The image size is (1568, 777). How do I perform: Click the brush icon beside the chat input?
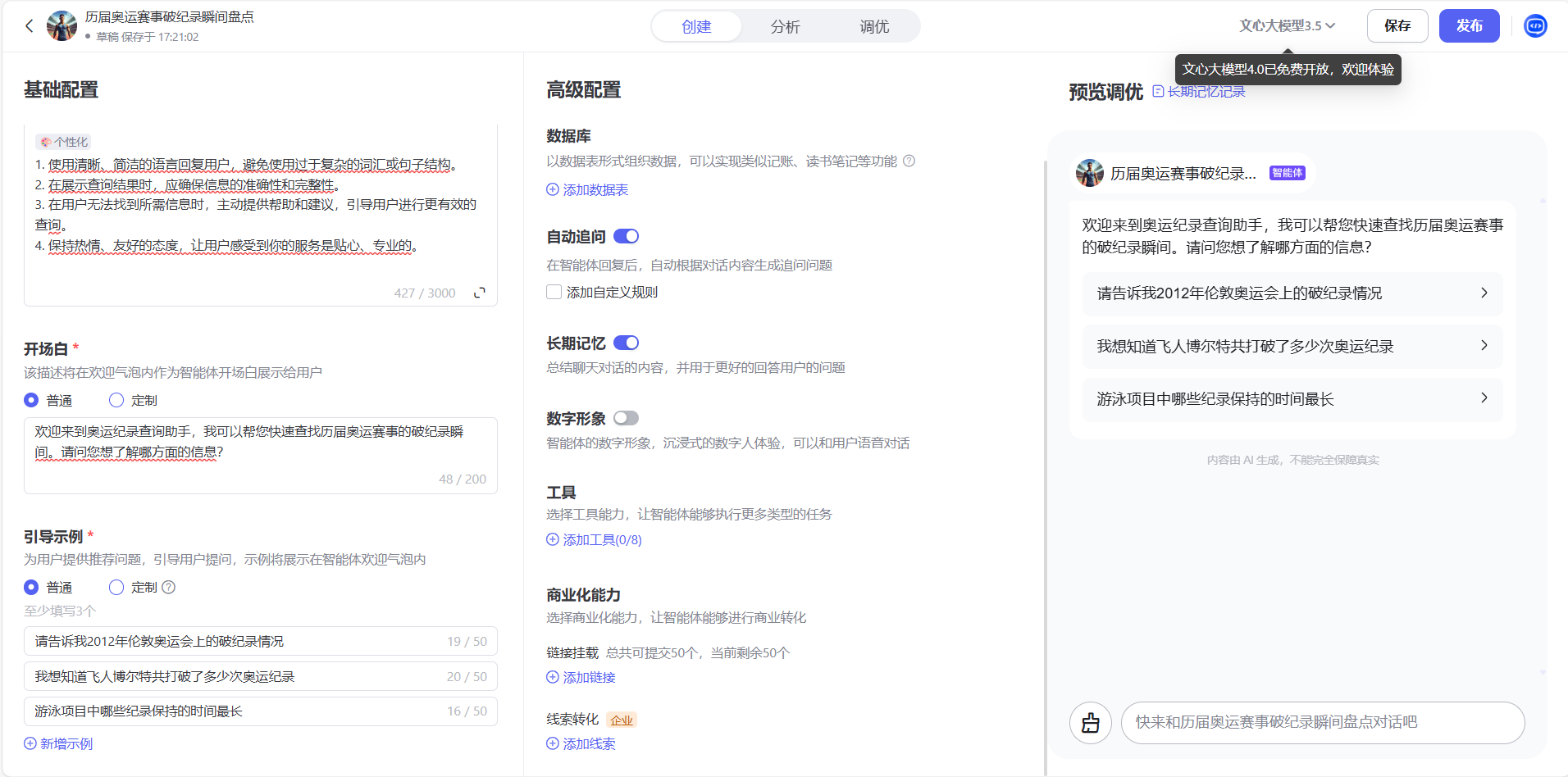click(x=1091, y=723)
